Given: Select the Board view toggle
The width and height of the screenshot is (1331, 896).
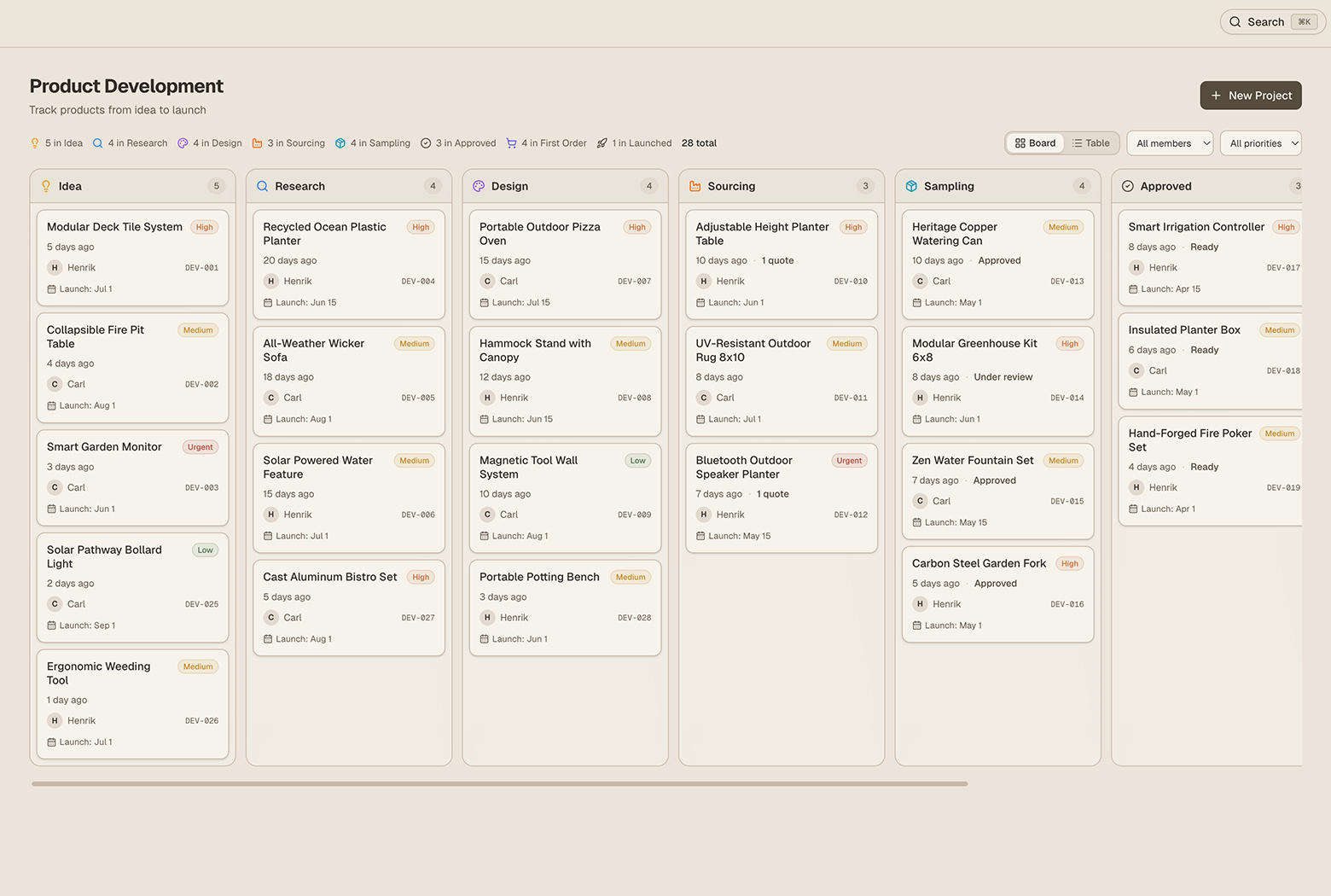Looking at the screenshot, I should click(1034, 143).
